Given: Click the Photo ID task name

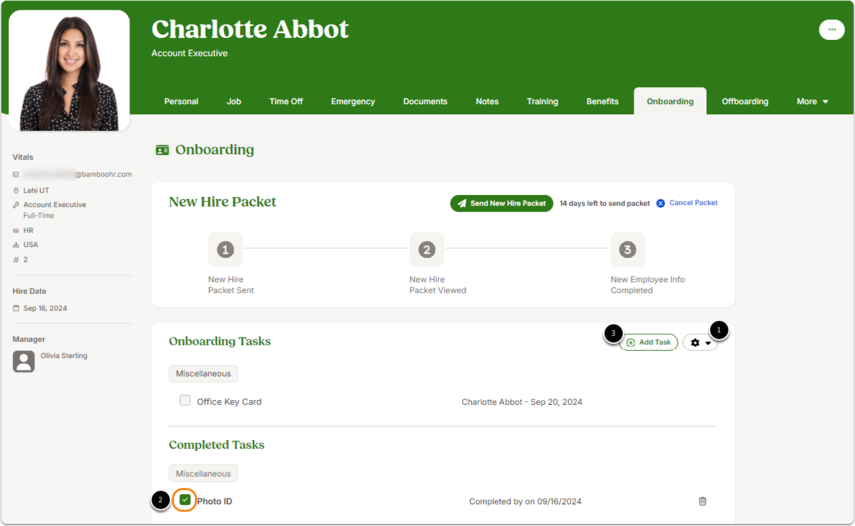Looking at the screenshot, I should 214,501.
